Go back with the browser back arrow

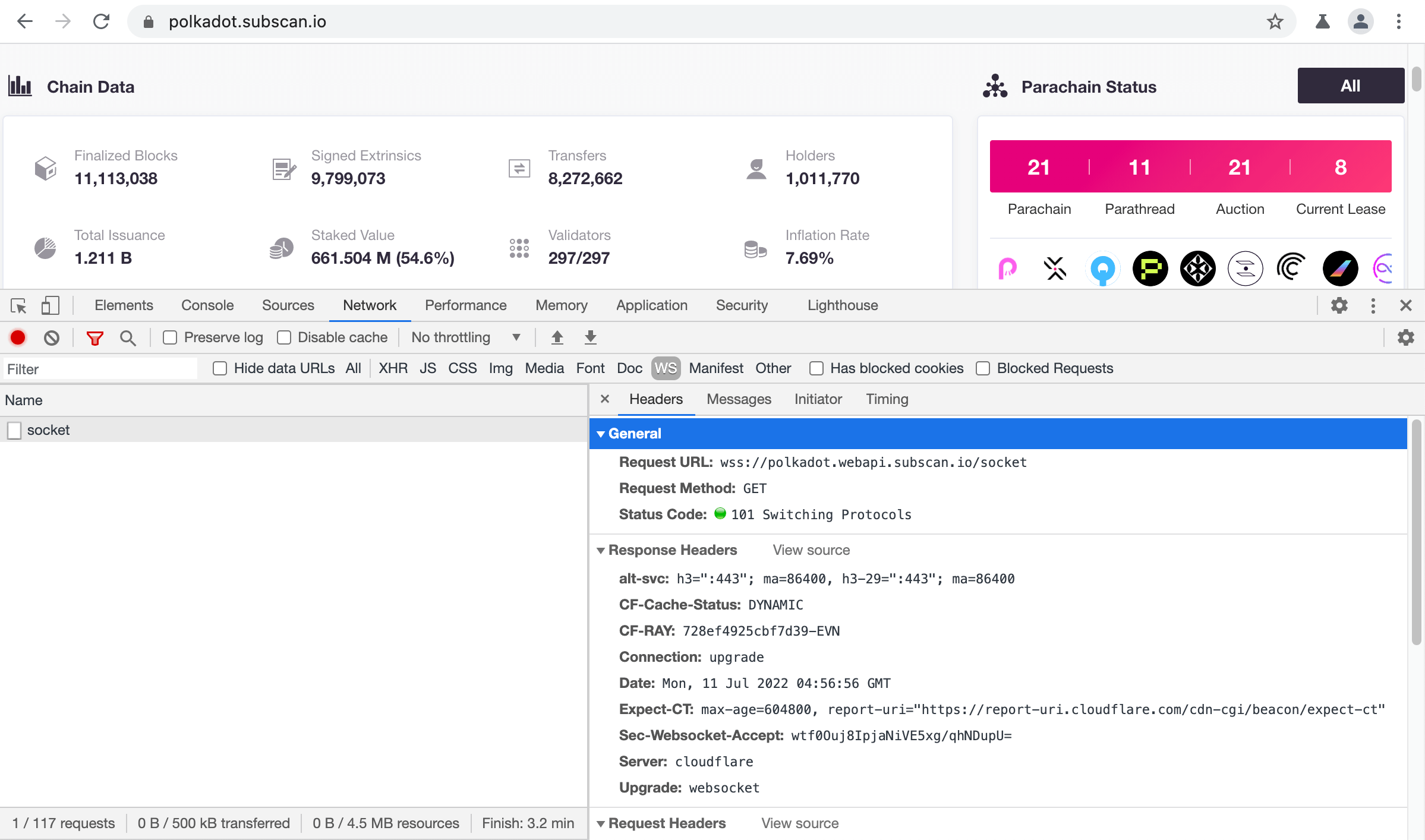(25, 22)
